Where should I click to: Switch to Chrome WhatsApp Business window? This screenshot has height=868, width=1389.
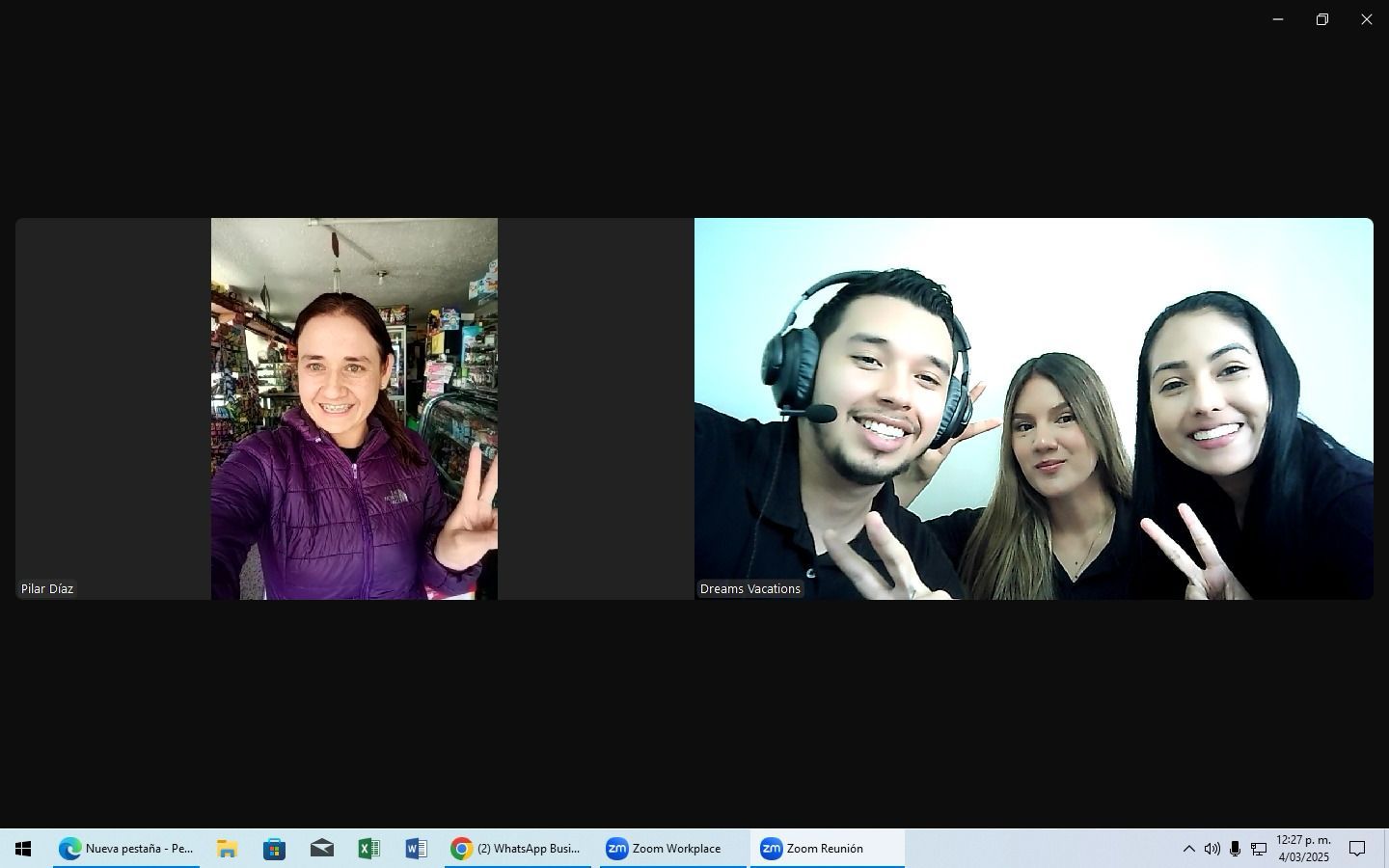[x=517, y=849]
